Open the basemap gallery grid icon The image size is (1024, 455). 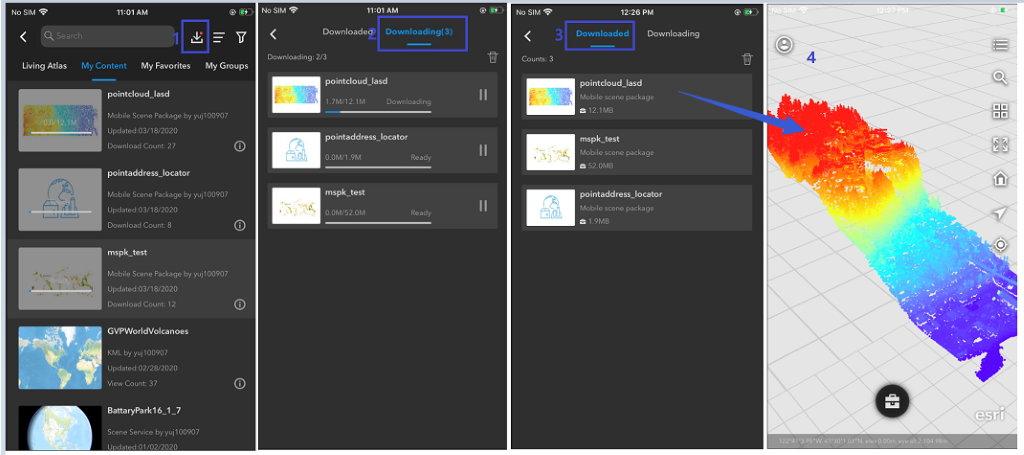point(1000,111)
